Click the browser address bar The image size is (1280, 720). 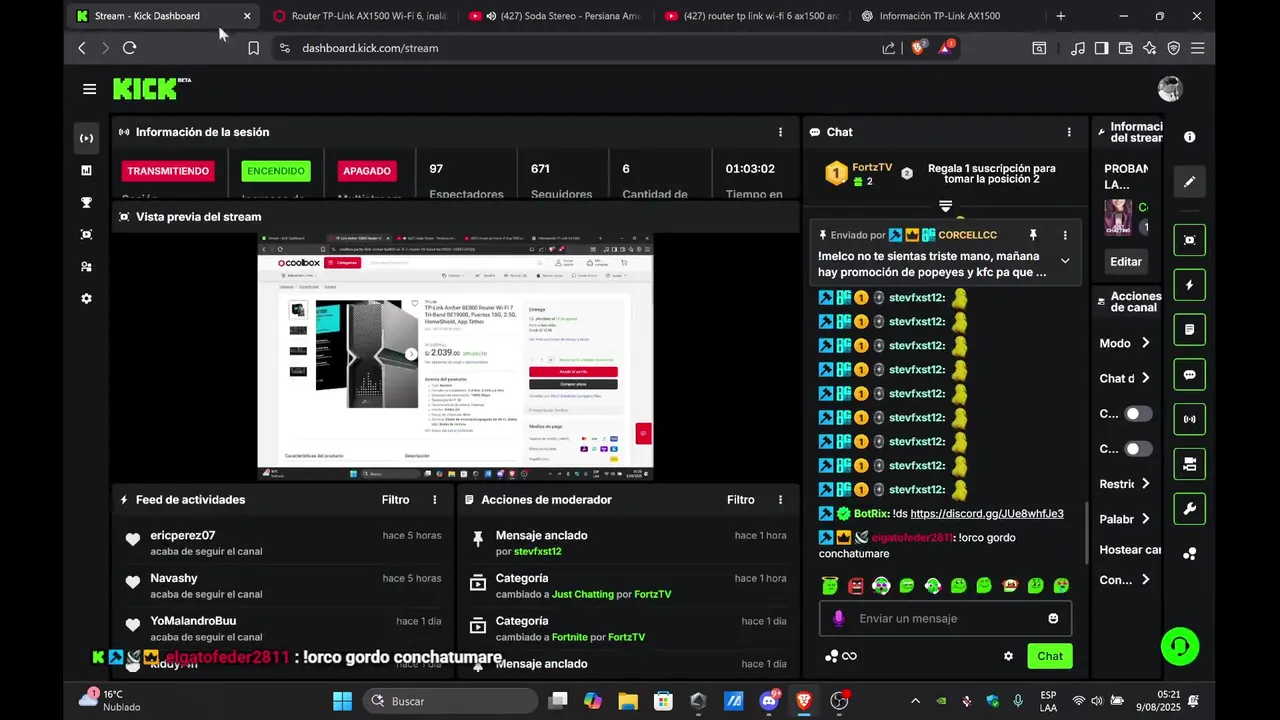coord(580,48)
